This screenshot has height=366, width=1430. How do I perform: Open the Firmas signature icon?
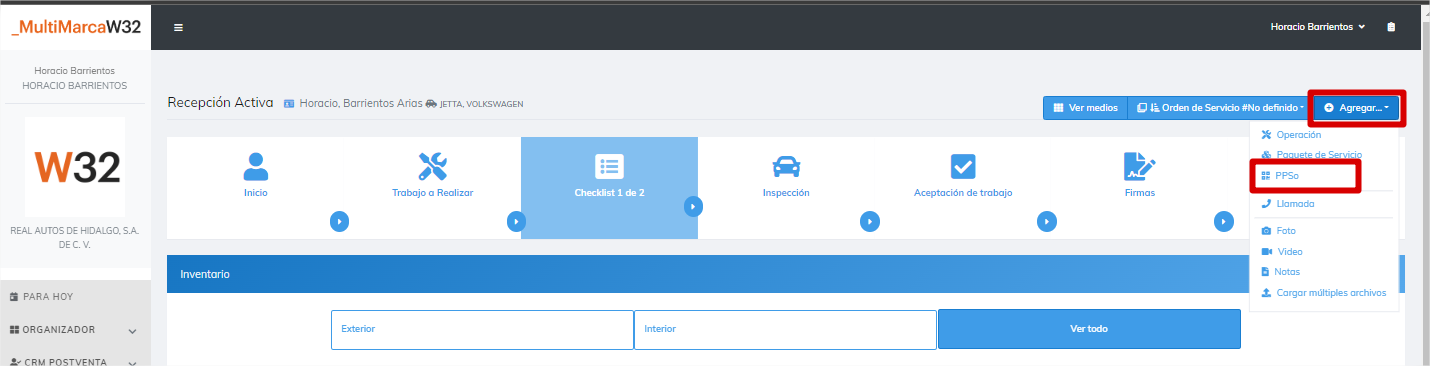(1139, 166)
